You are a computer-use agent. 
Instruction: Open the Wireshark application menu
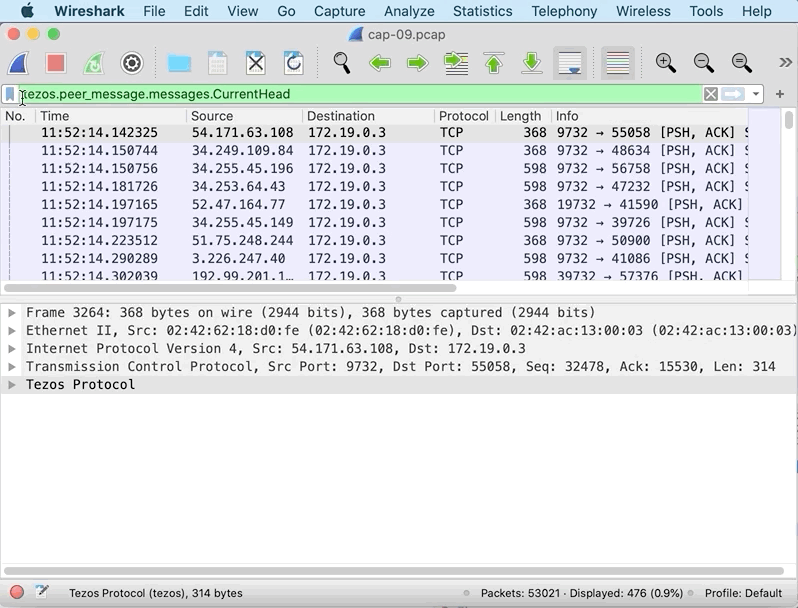(x=89, y=11)
